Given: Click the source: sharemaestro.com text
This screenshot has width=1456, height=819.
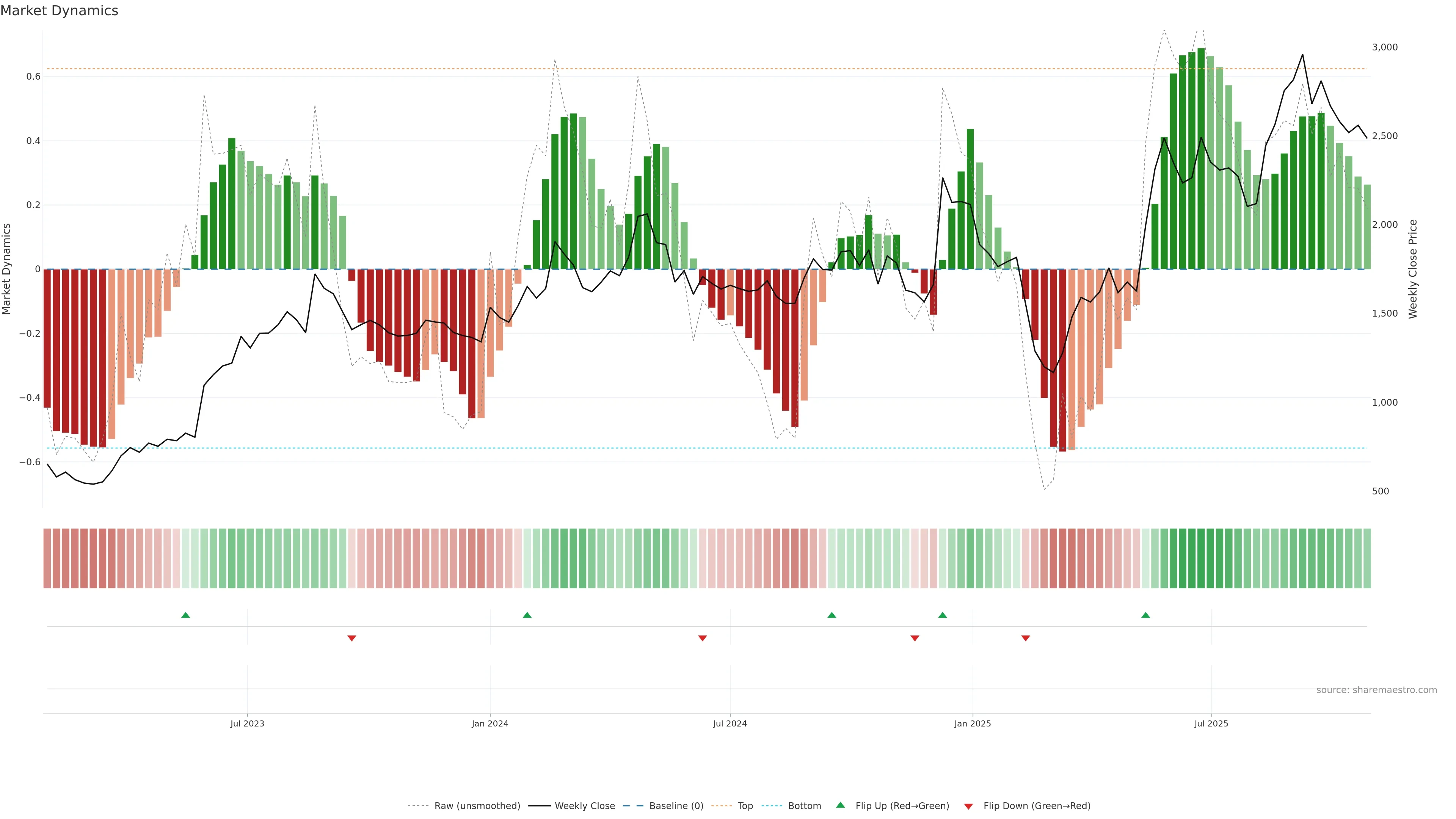Looking at the screenshot, I should 1376,690.
